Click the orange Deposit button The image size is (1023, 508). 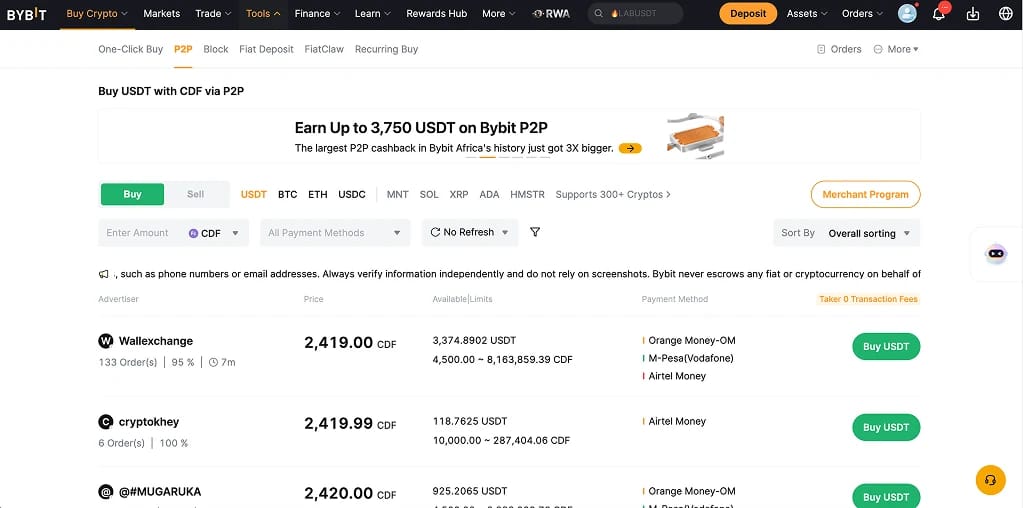748,14
